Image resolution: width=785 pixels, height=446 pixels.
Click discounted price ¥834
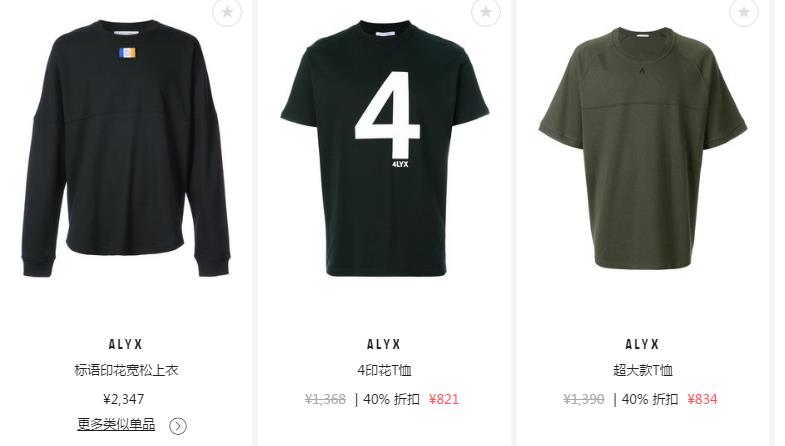pyautogui.click(x=702, y=399)
